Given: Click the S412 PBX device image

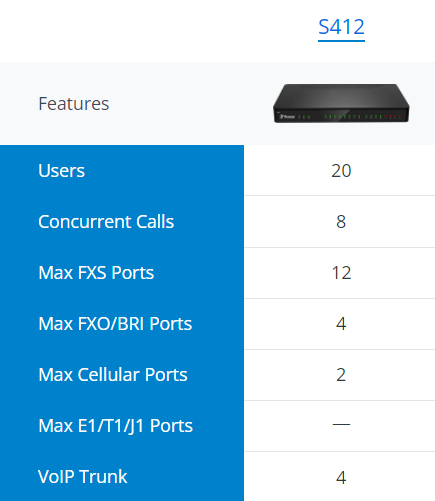Looking at the screenshot, I should click(341, 103).
